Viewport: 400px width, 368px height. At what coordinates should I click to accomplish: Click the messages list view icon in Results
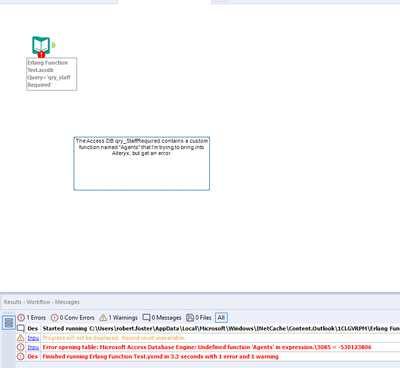coord(9,323)
